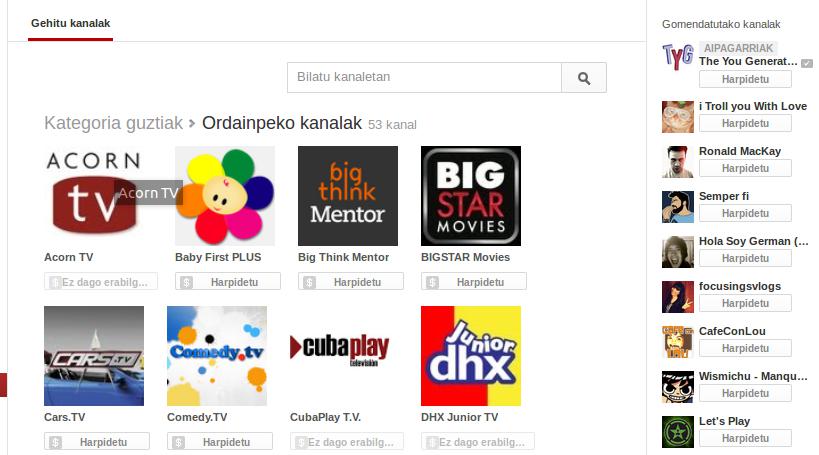Click the Cars.TV channel thumbnail
Screen dimensions: 819x455
[94, 355]
